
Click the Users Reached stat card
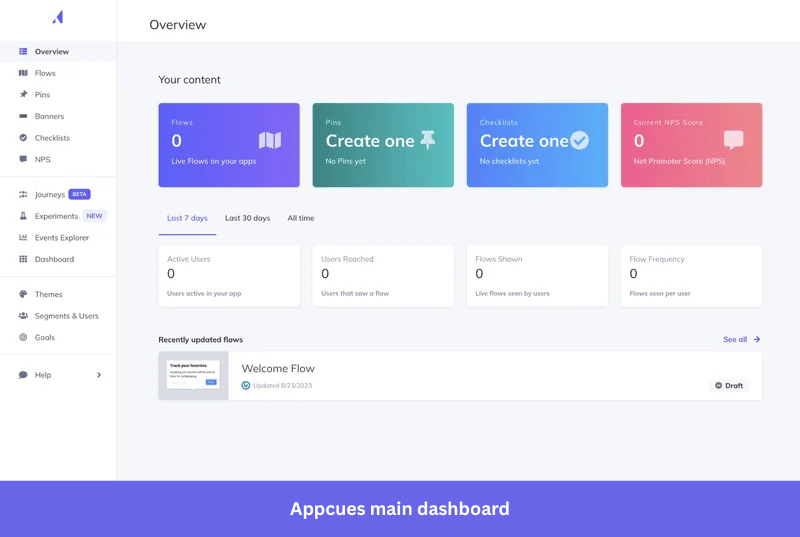pos(383,276)
